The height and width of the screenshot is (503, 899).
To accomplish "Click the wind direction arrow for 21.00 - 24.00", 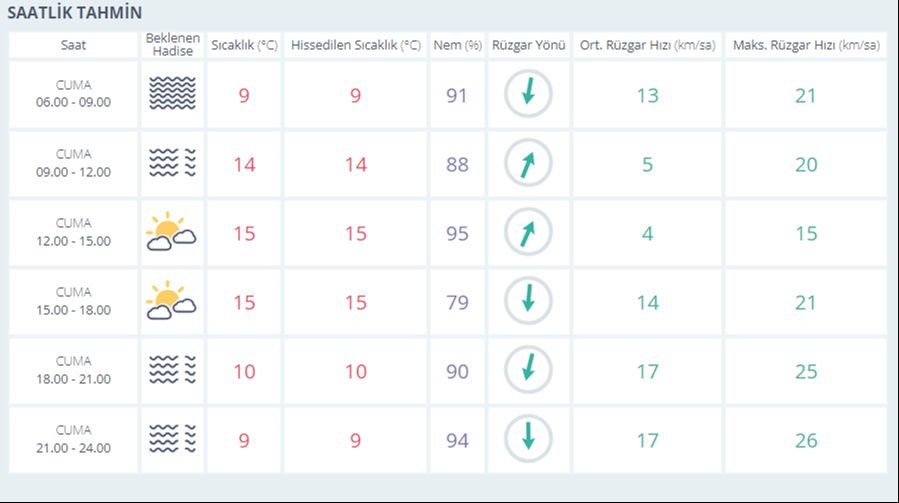I will 528,440.
